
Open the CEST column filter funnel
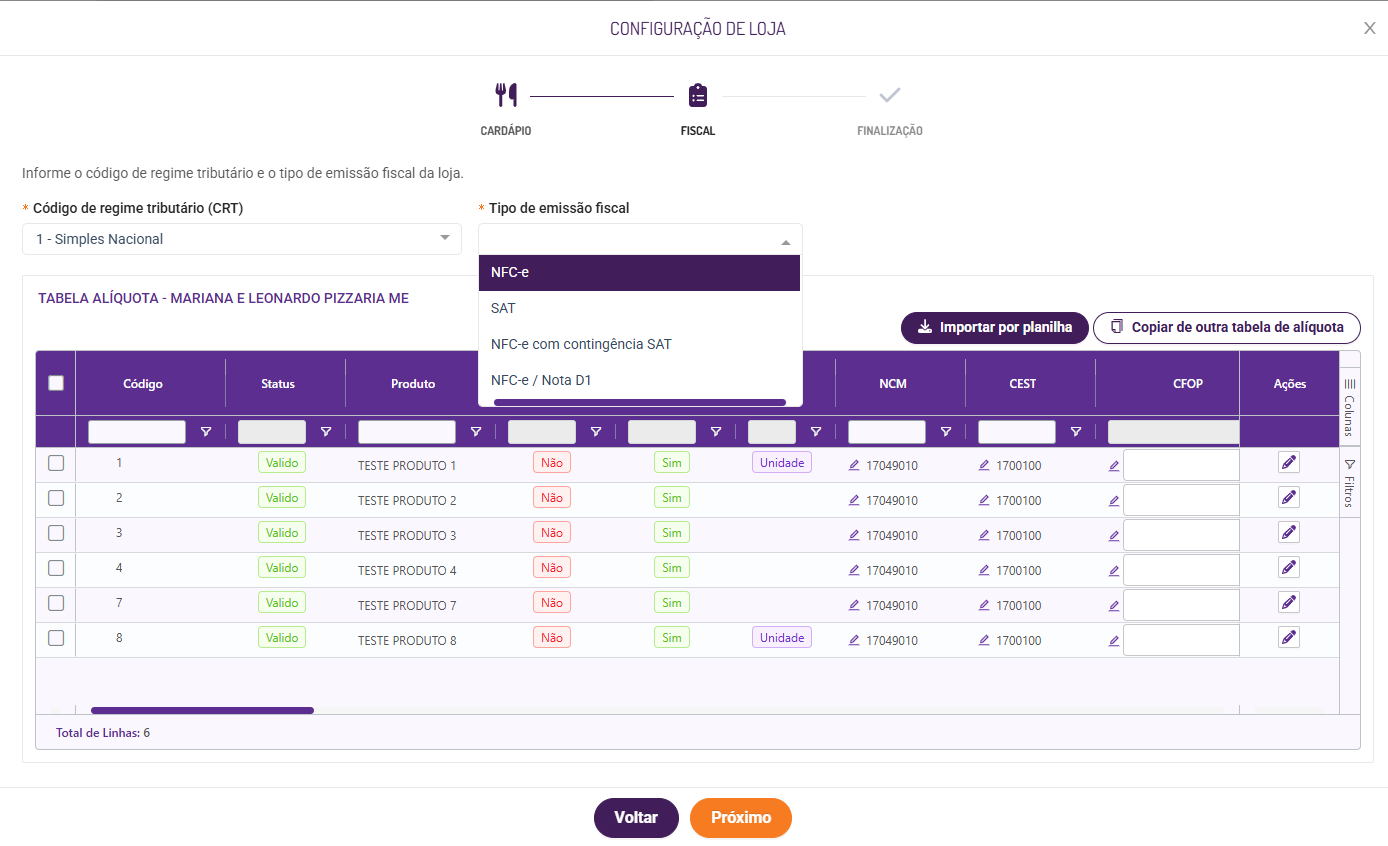pos(1076,432)
